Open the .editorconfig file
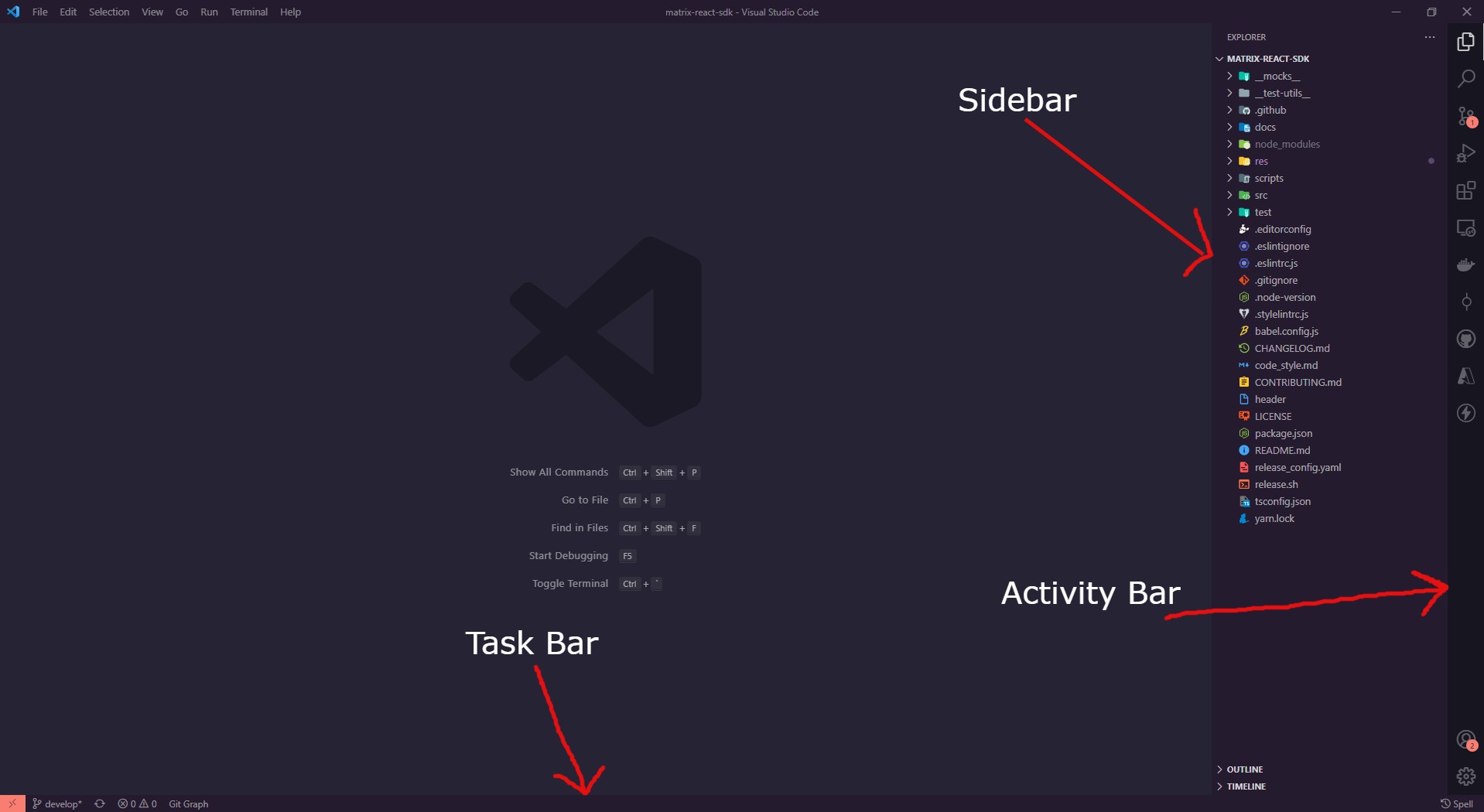The width and height of the screenshot is (1484, 812). tap(1329, 229)
